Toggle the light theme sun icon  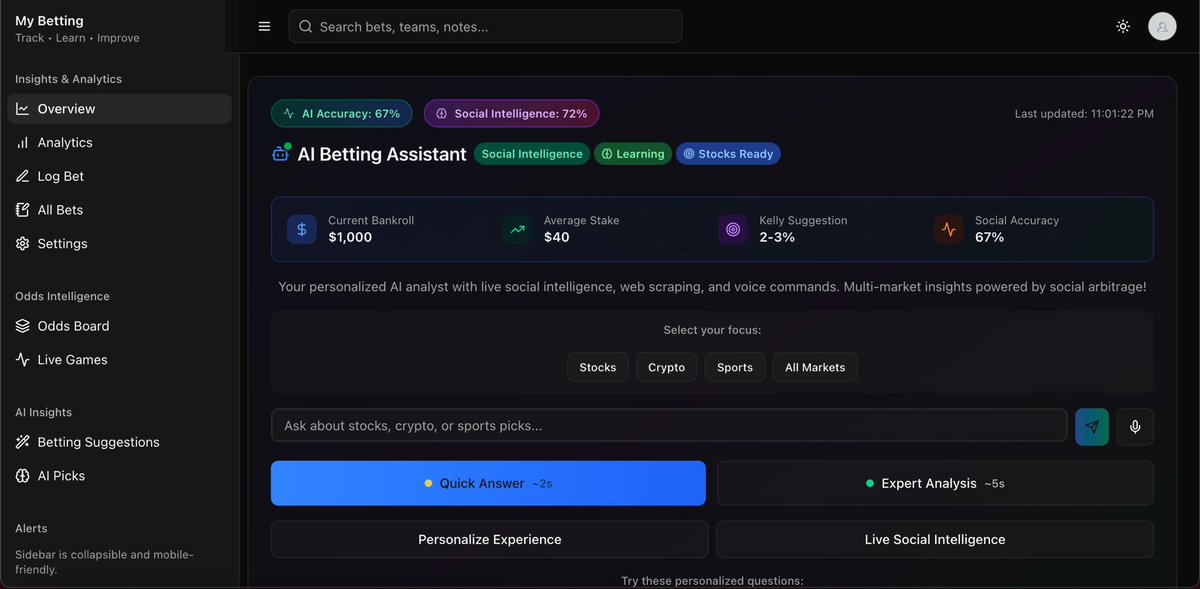tap(1122, 26)
